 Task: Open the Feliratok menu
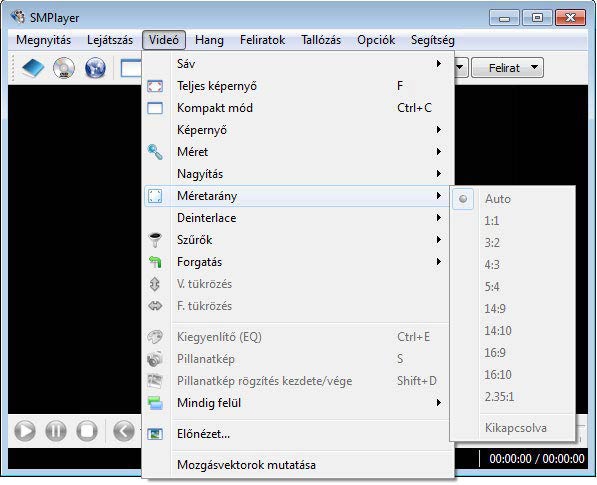tap(262, 40)
